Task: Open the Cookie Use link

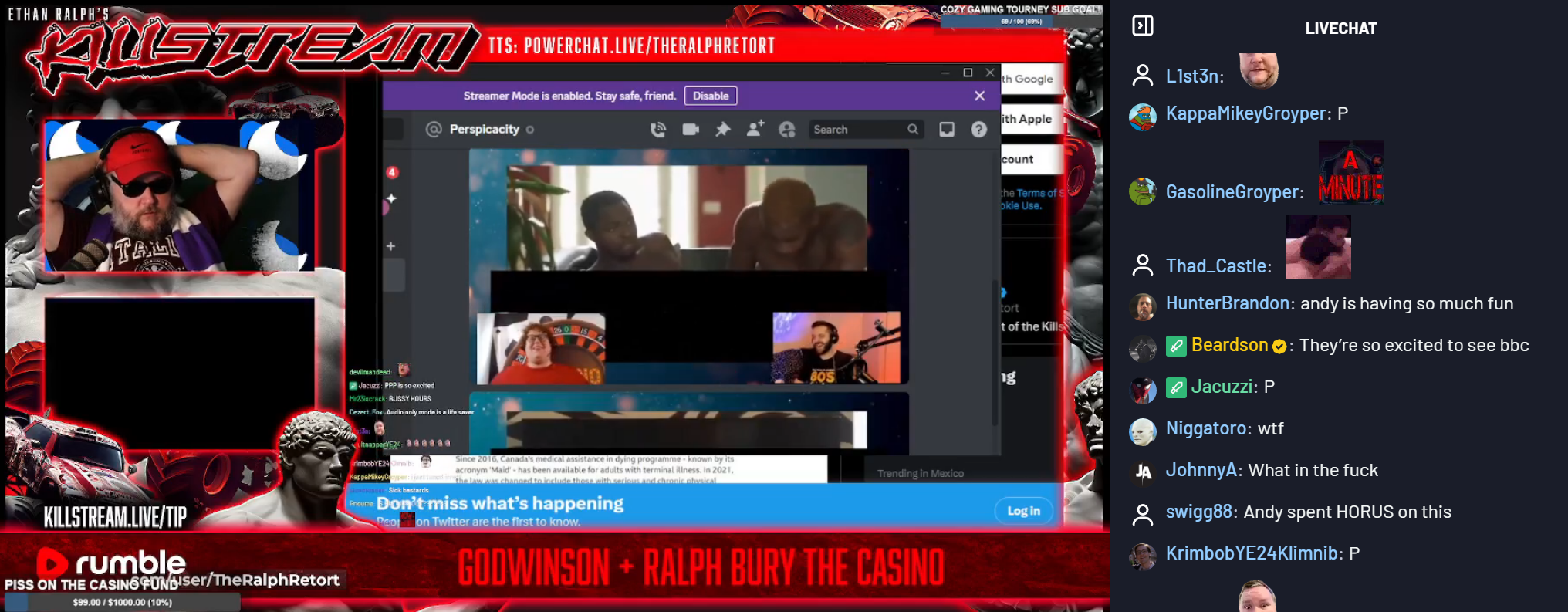Action: point(1021,205)
